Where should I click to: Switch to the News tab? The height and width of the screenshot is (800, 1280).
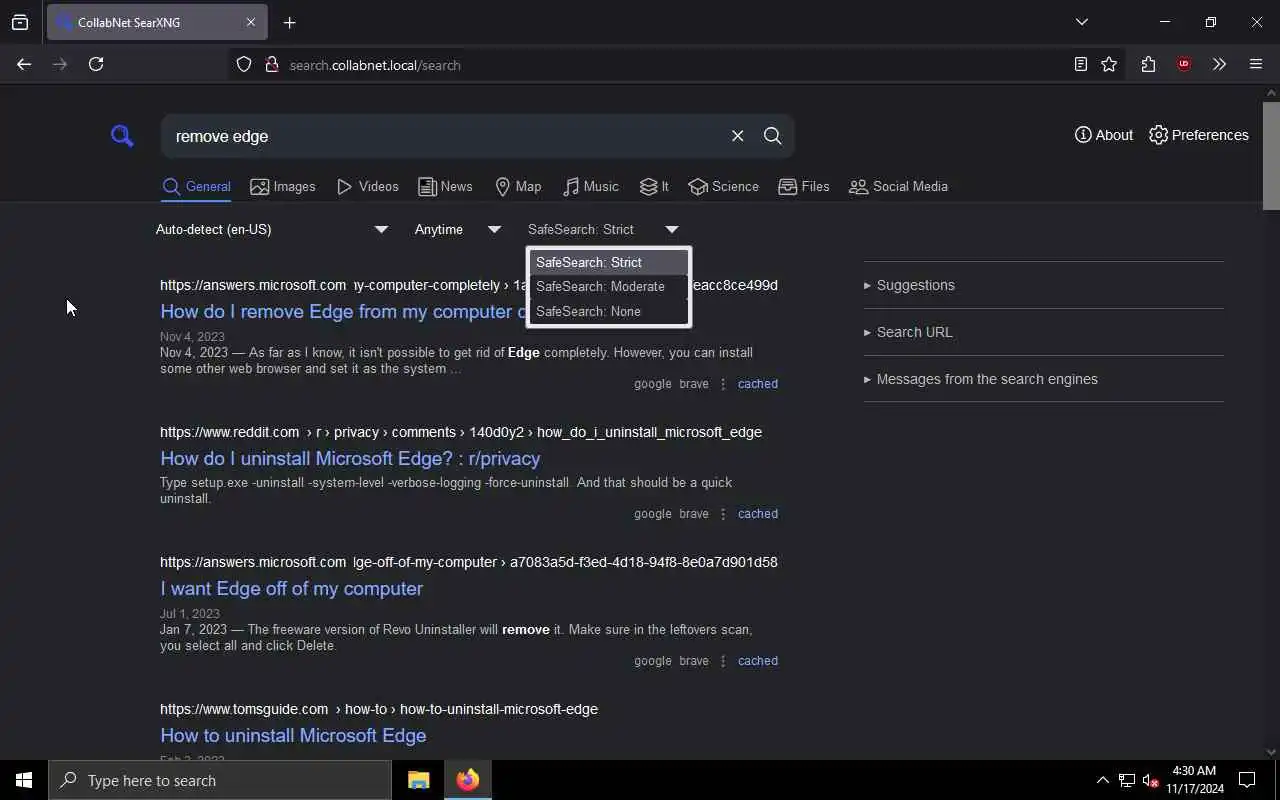(445, 186)
